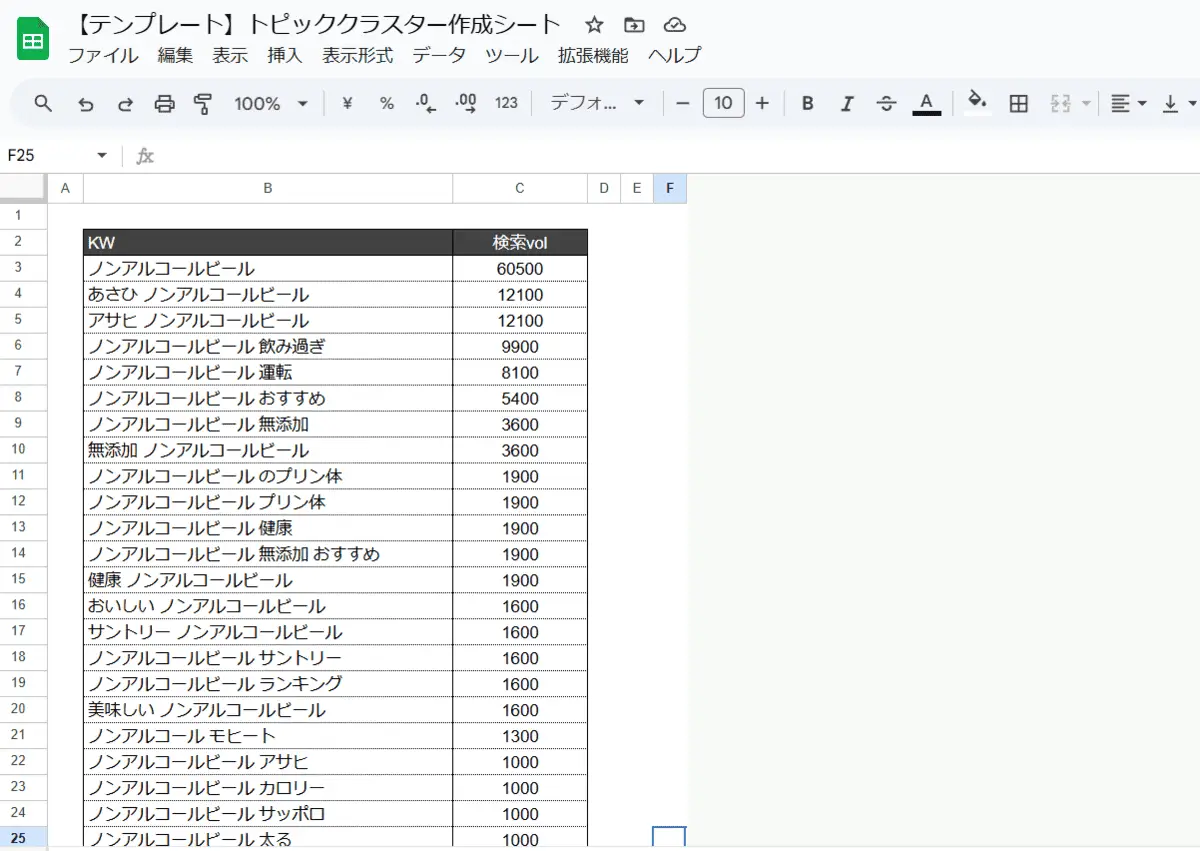Open the データ menu
The image size is (1200, 851).
(x=439, y=56)
